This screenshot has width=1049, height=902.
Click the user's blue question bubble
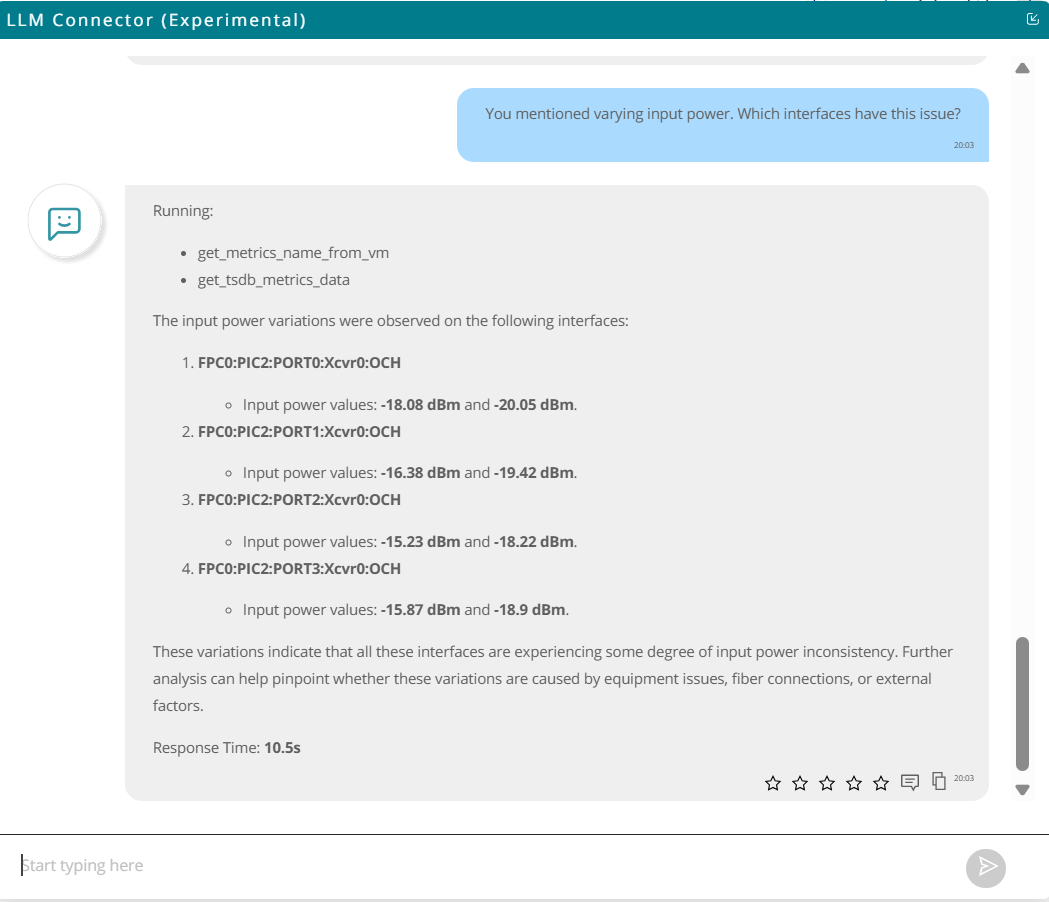click(722, 124)
